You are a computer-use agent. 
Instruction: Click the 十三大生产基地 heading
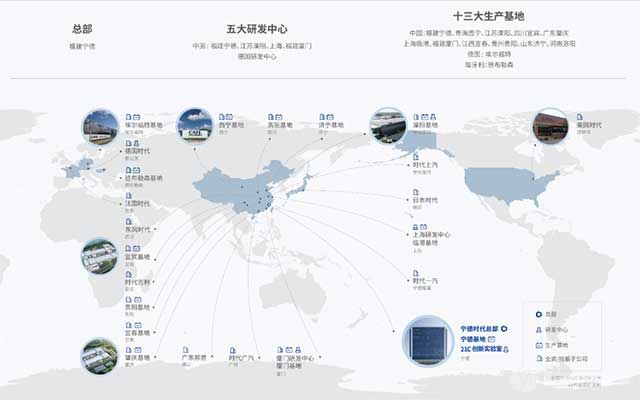pyautogui.click(x=489, y=16)
